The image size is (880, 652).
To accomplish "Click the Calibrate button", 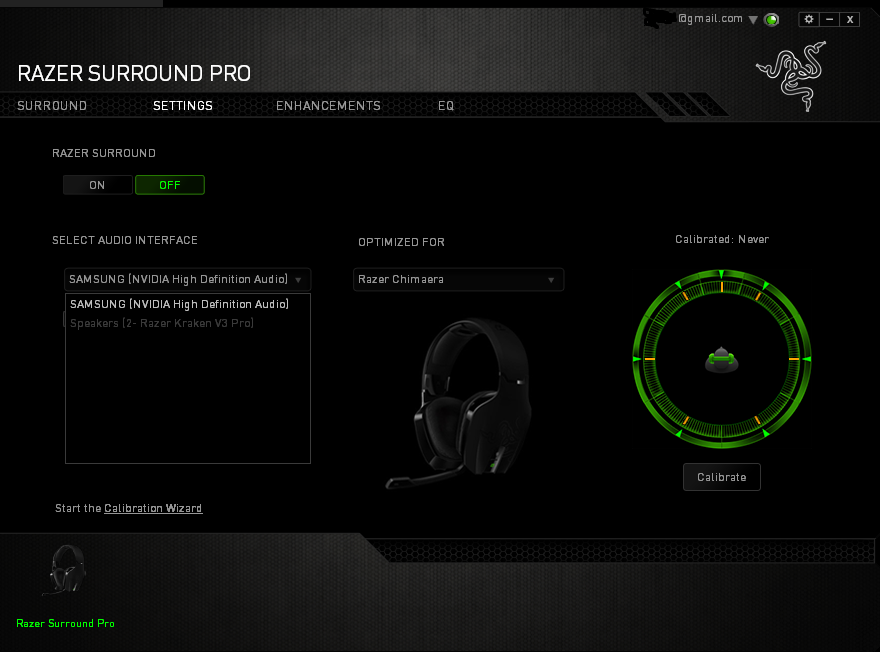I will [x=722, y=477].
